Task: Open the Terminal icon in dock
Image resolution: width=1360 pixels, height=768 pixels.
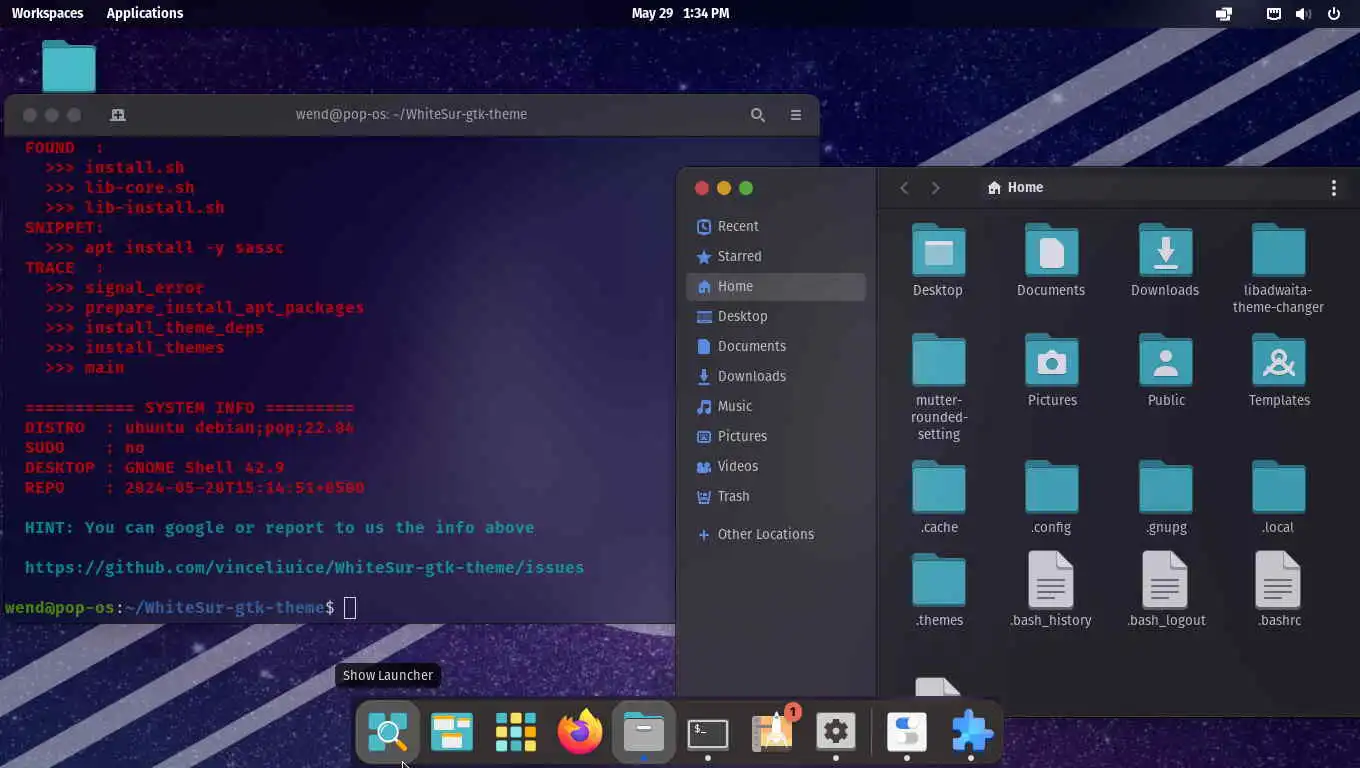Action: point(708,733)
